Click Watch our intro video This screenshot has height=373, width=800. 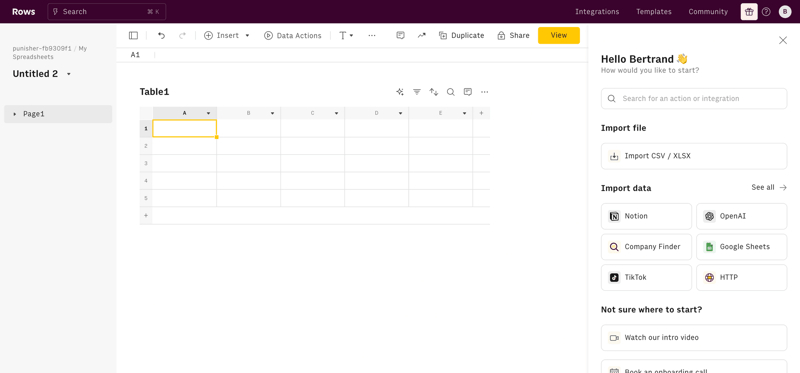[694, 338]
